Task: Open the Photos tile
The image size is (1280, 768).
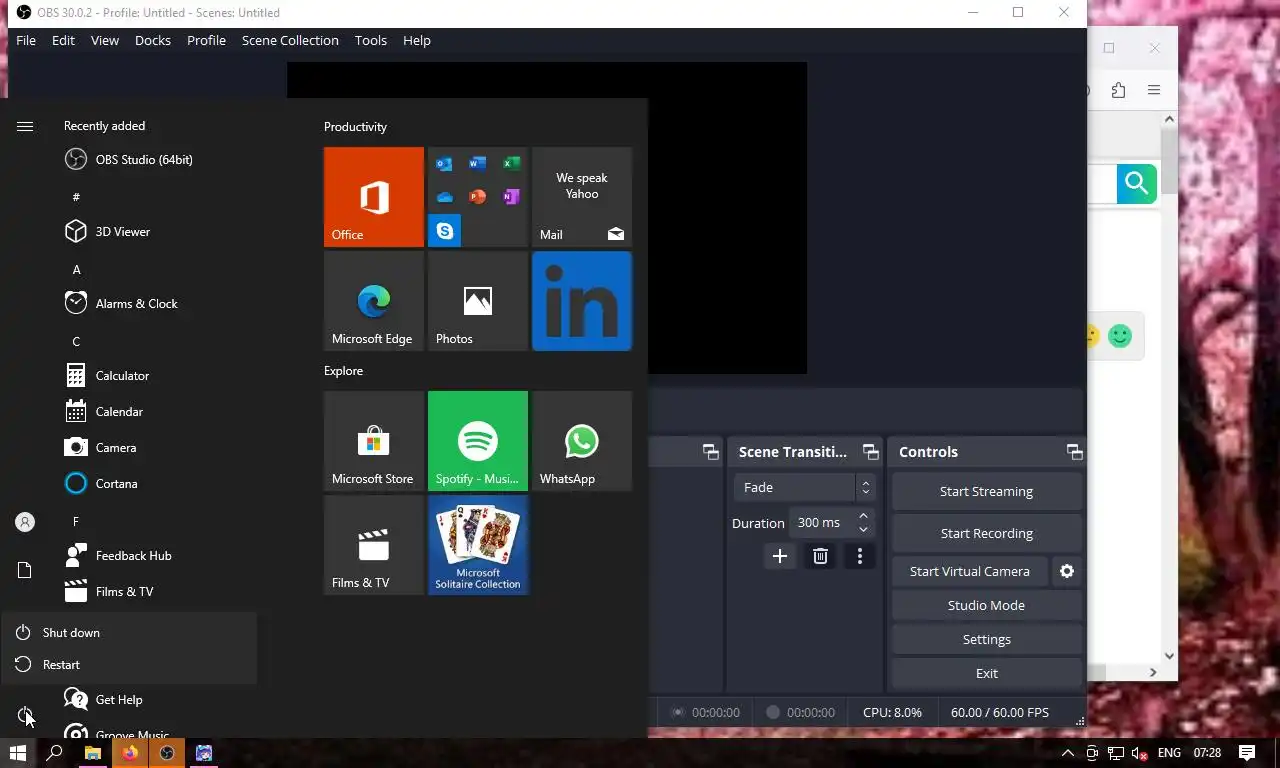Action: pos(478,301)
